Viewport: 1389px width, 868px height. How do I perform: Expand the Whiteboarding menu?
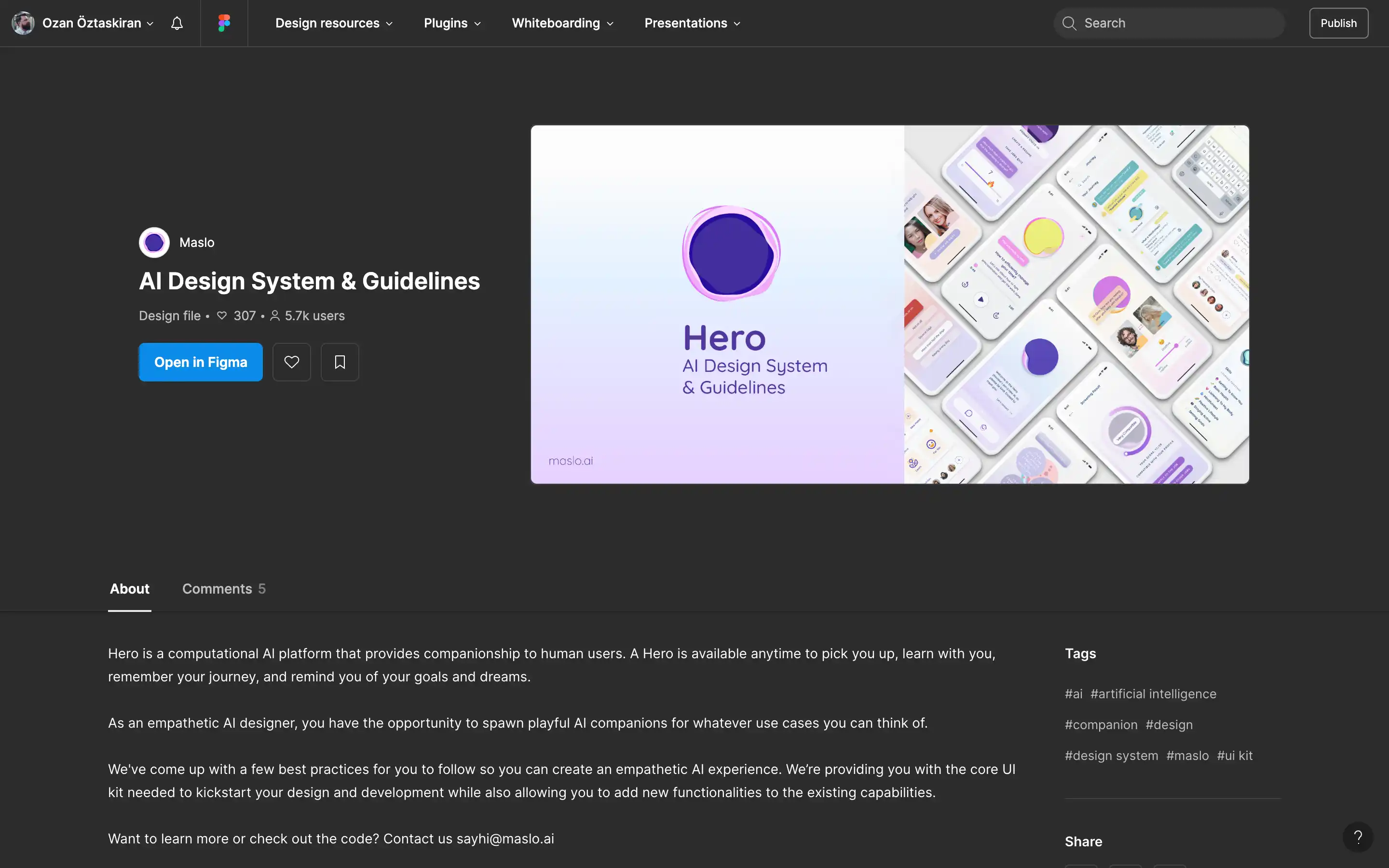pos(562,23)
